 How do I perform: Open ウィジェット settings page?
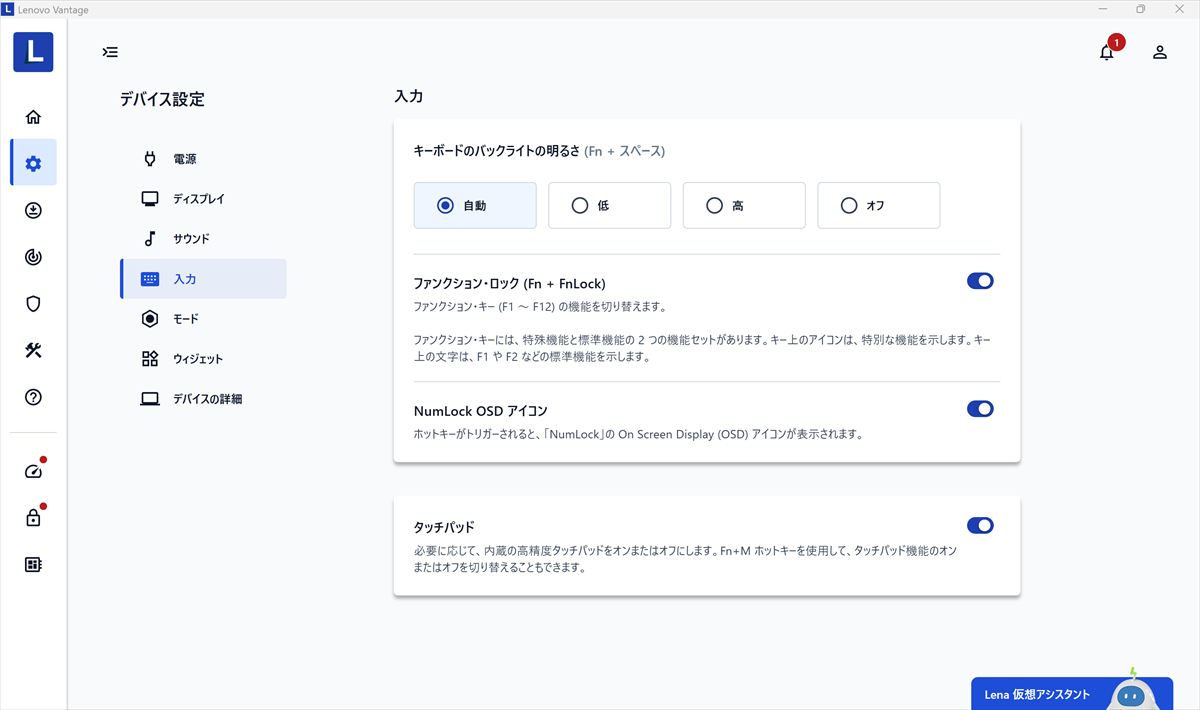pos(203,359)
